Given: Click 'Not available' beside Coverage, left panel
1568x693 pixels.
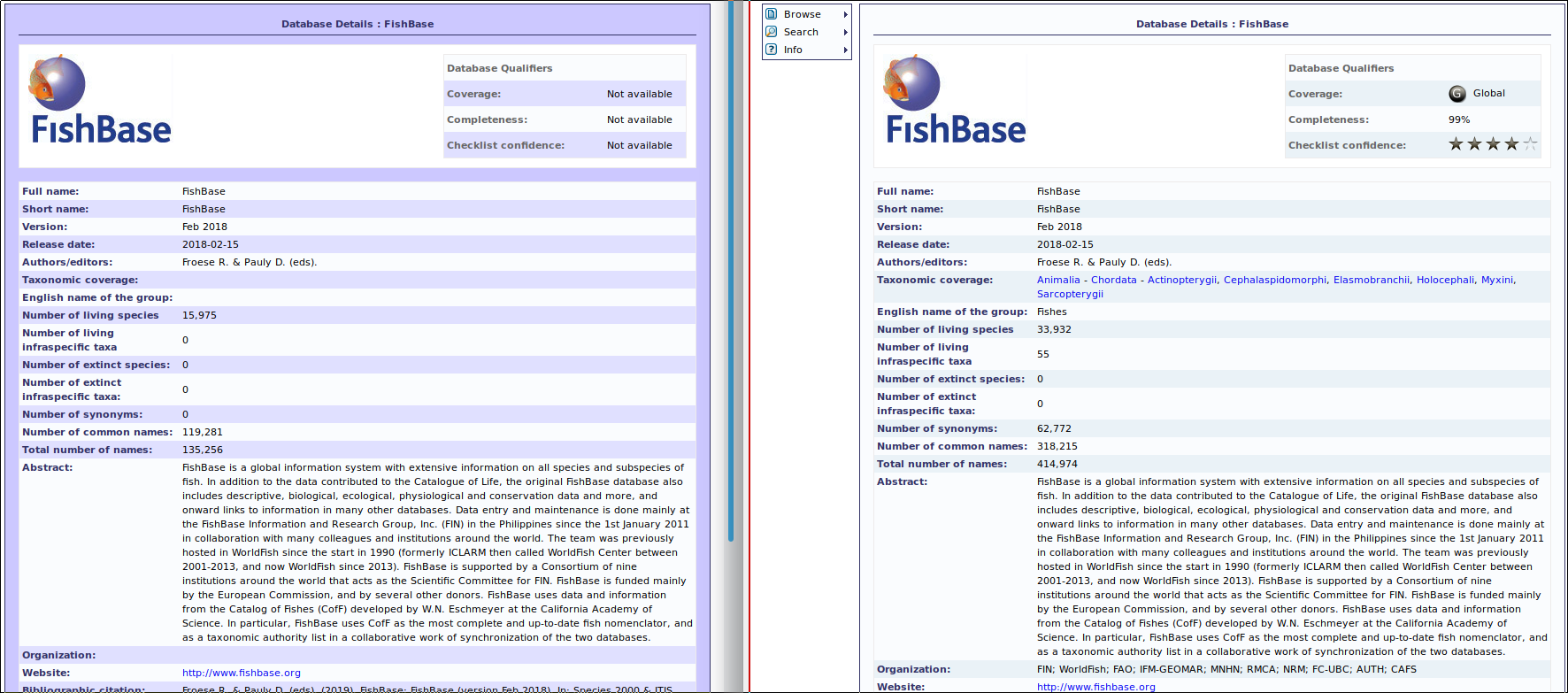Looking at the screenshot, I should click(x=640, y=94).
